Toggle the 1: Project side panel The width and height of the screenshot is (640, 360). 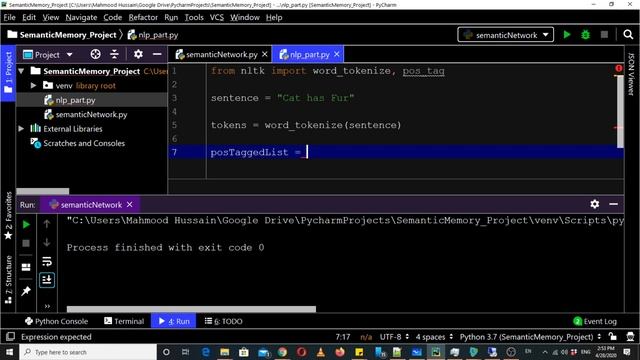point(8,72)
